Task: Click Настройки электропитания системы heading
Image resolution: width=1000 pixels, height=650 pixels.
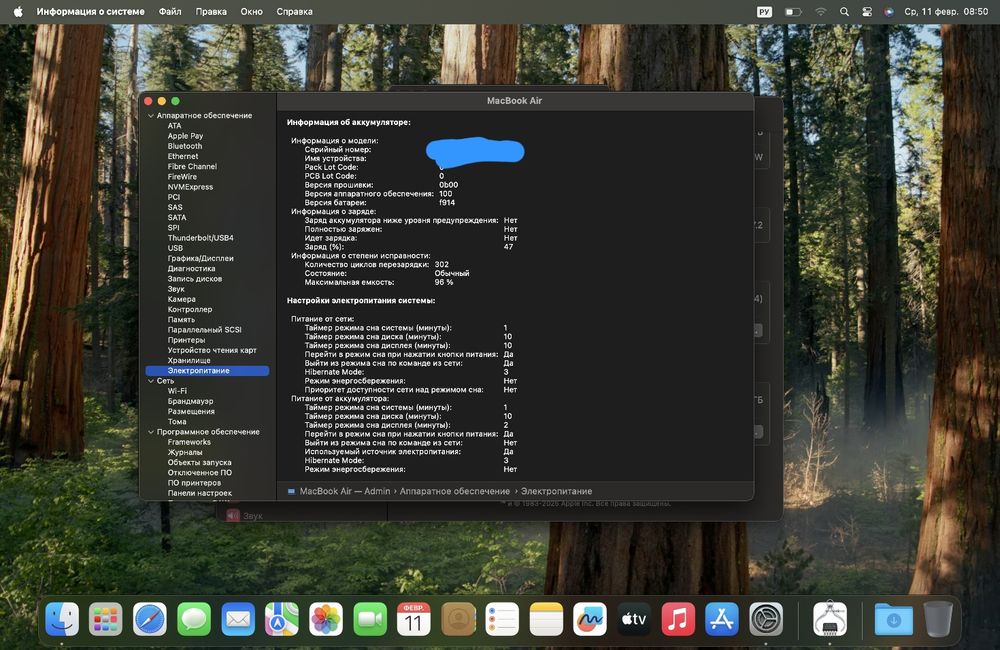Action: point(361,300)
